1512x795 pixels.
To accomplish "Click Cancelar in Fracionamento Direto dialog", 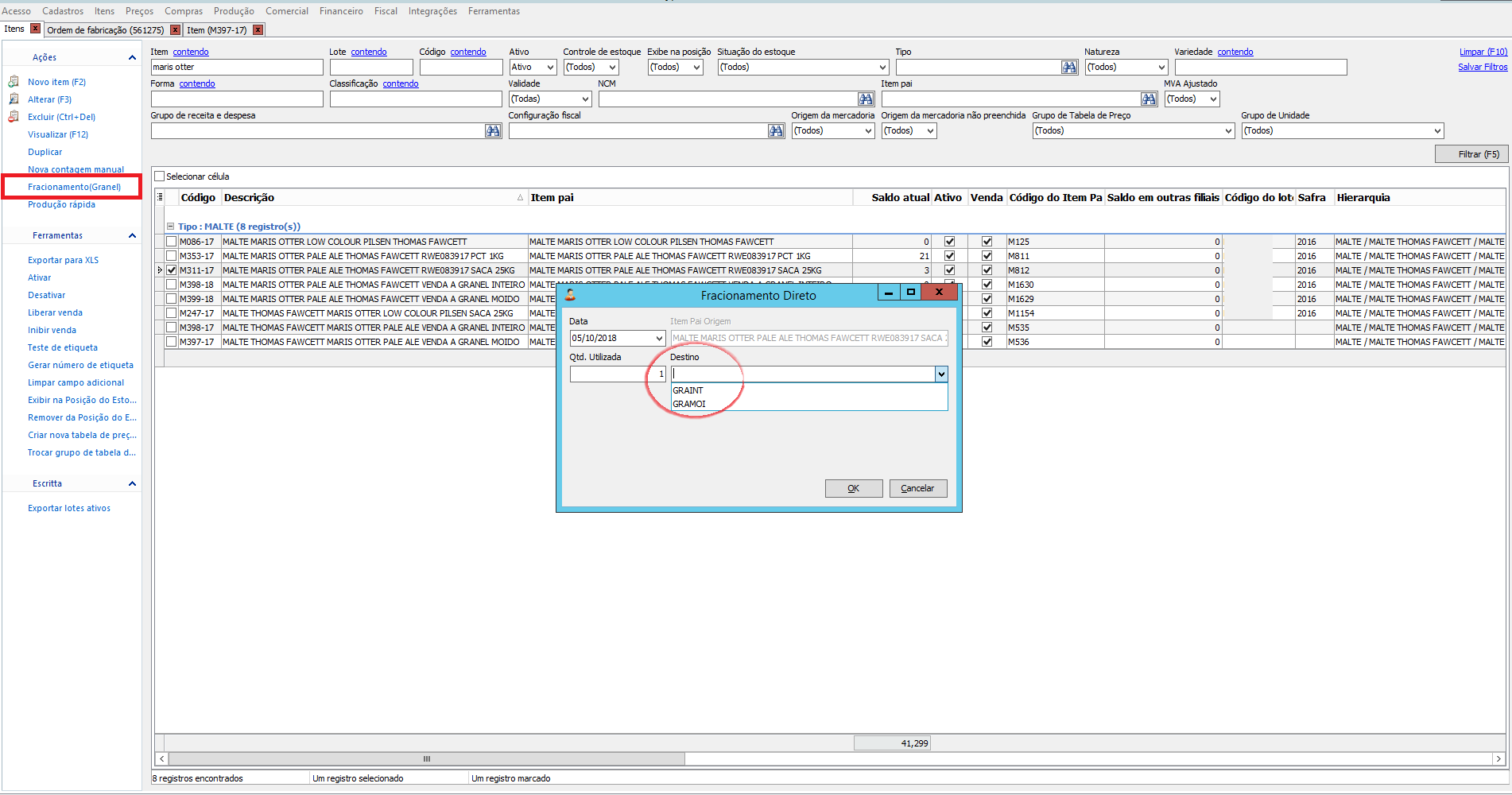I will [917, 488].
